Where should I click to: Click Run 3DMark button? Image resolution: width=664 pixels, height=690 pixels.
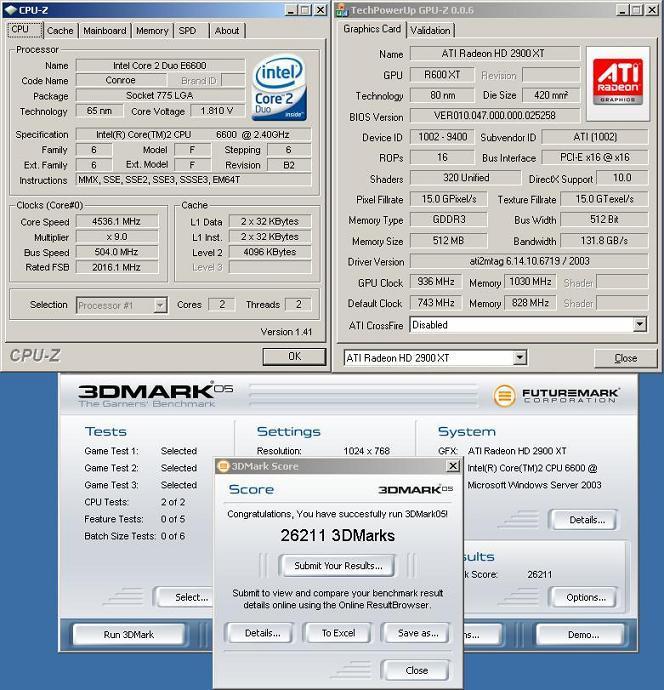[x=129, y=635]
